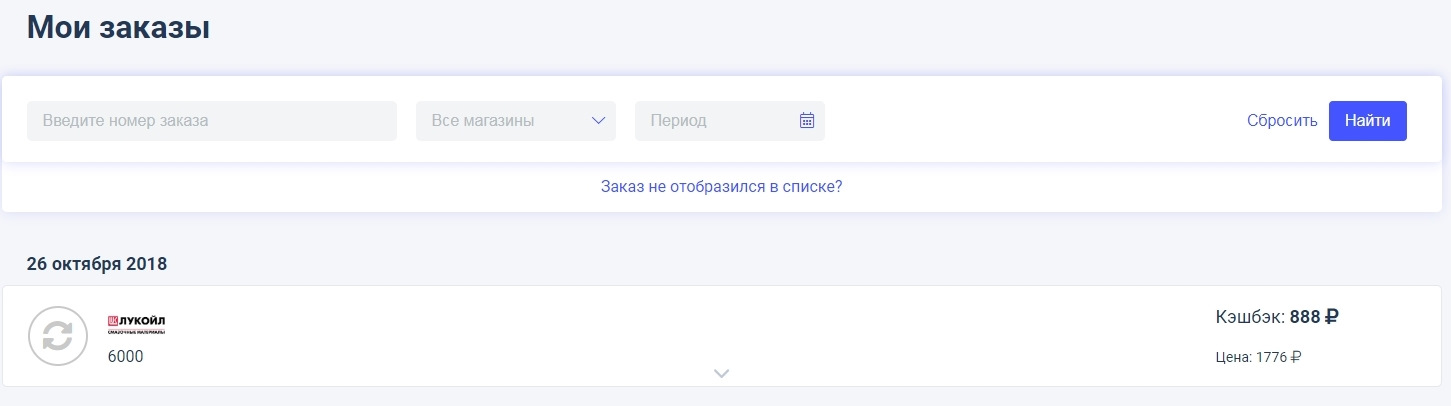
Task: Click the calendar icon in the Период field
Action: point(807,120)
